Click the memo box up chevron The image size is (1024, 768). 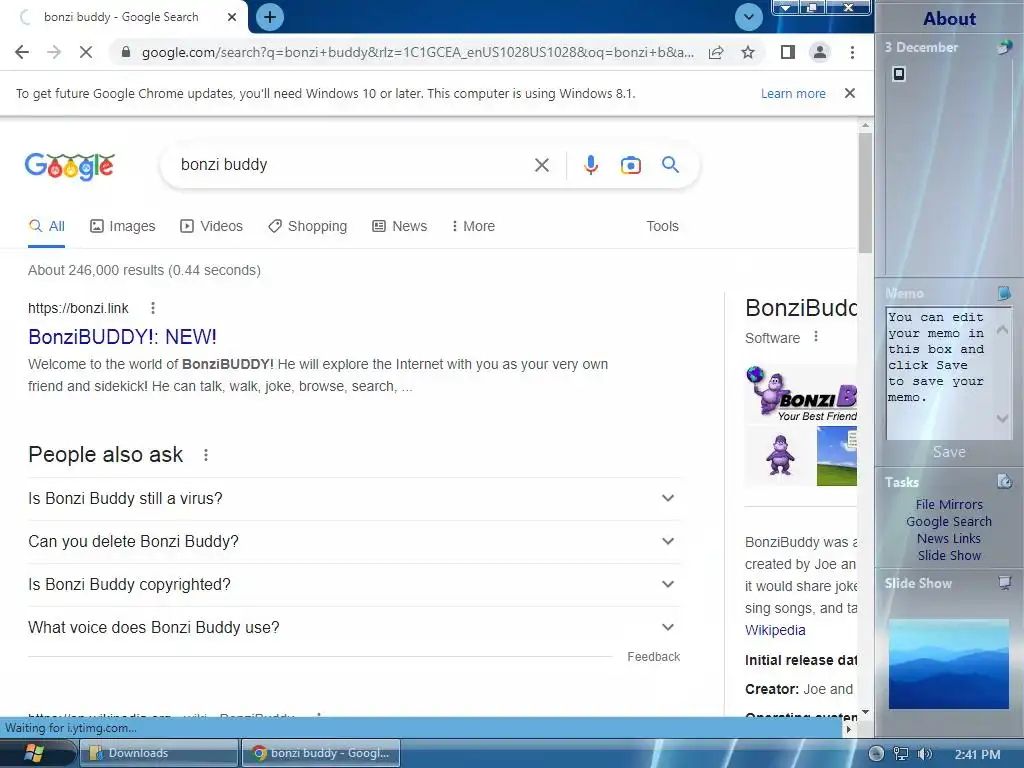click(1002, 330)
